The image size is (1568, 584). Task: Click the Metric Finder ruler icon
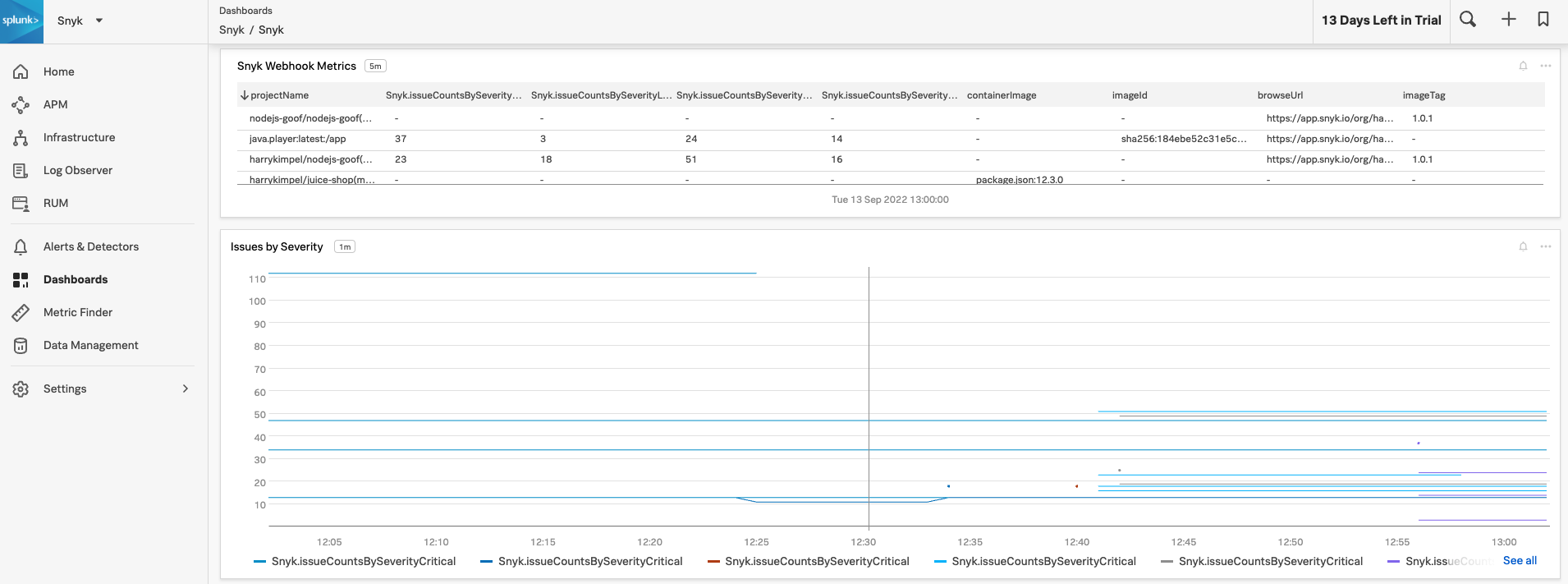21,313
